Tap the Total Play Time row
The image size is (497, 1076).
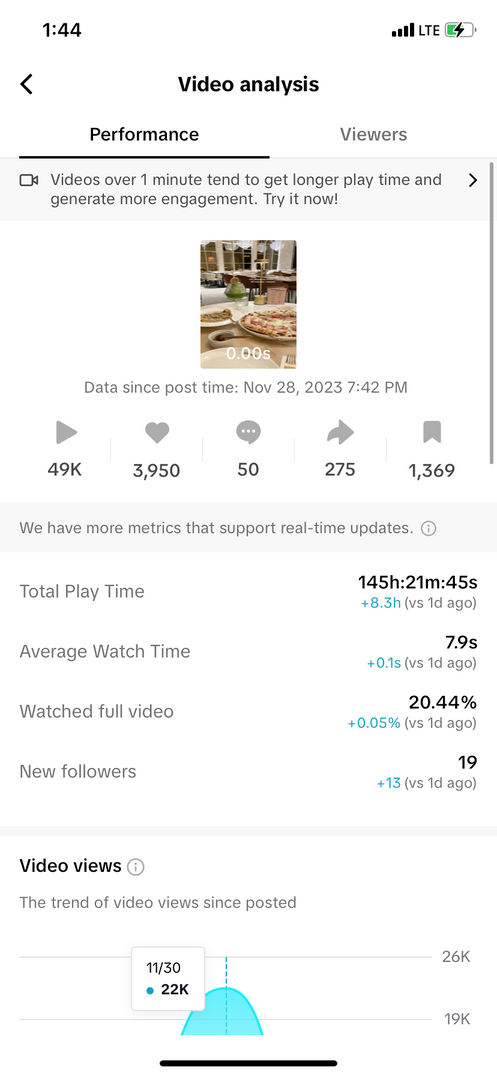click(248, 592)
